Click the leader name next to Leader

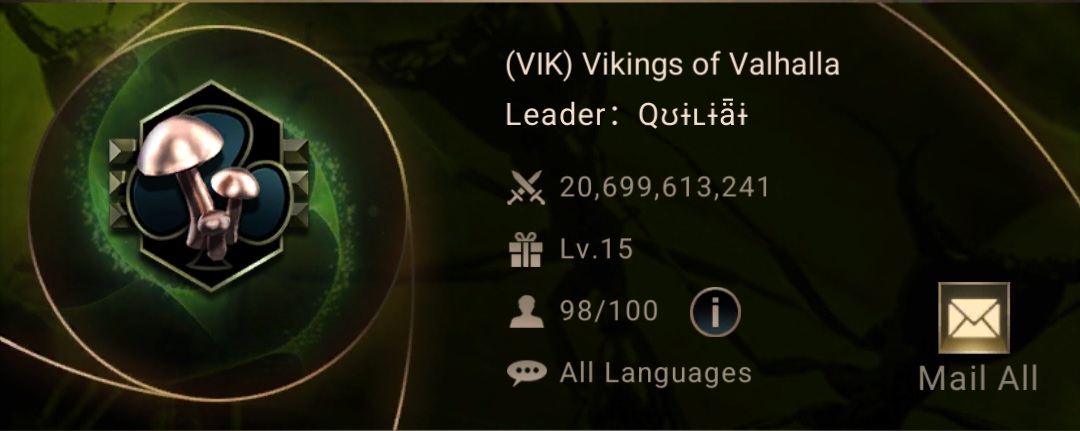coord(693,116)
